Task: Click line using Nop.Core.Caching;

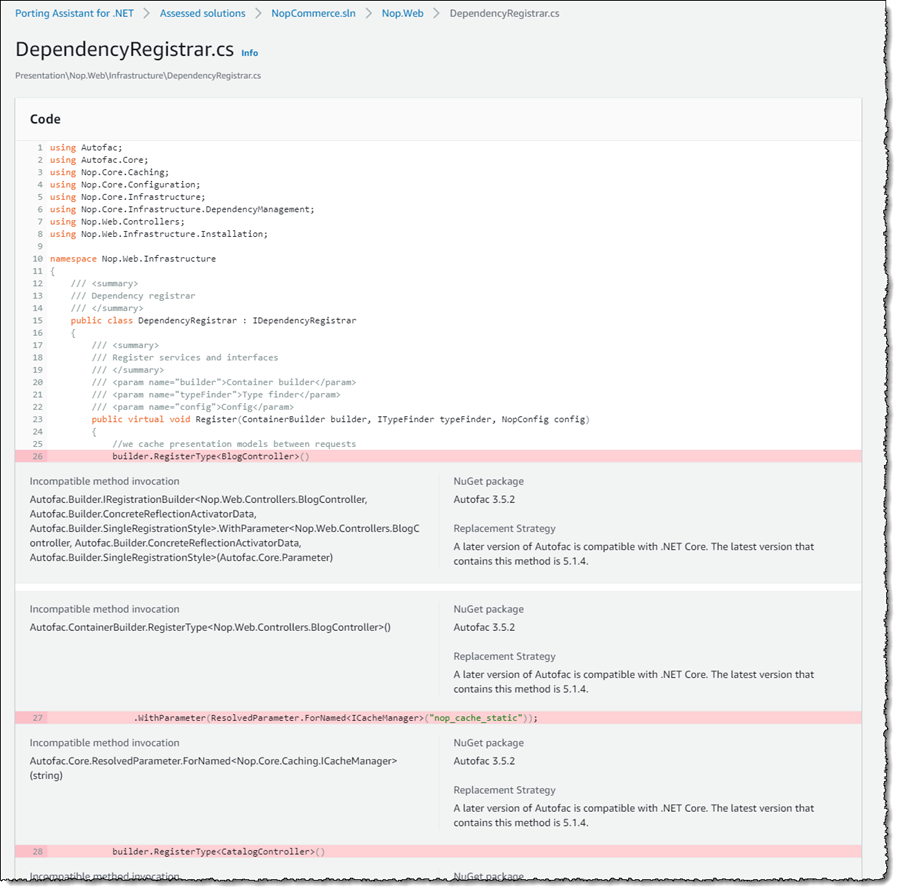Action: [109, 172]
